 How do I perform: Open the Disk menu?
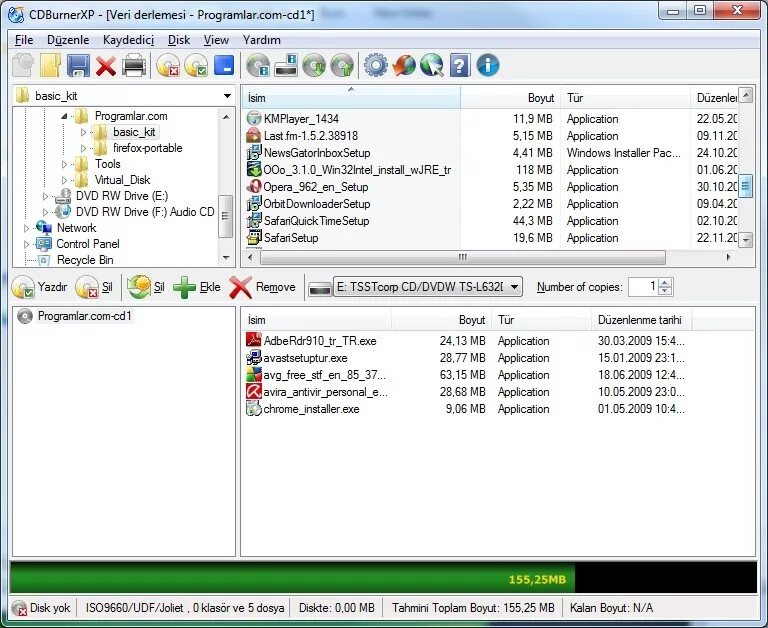[x=179, y=40]
